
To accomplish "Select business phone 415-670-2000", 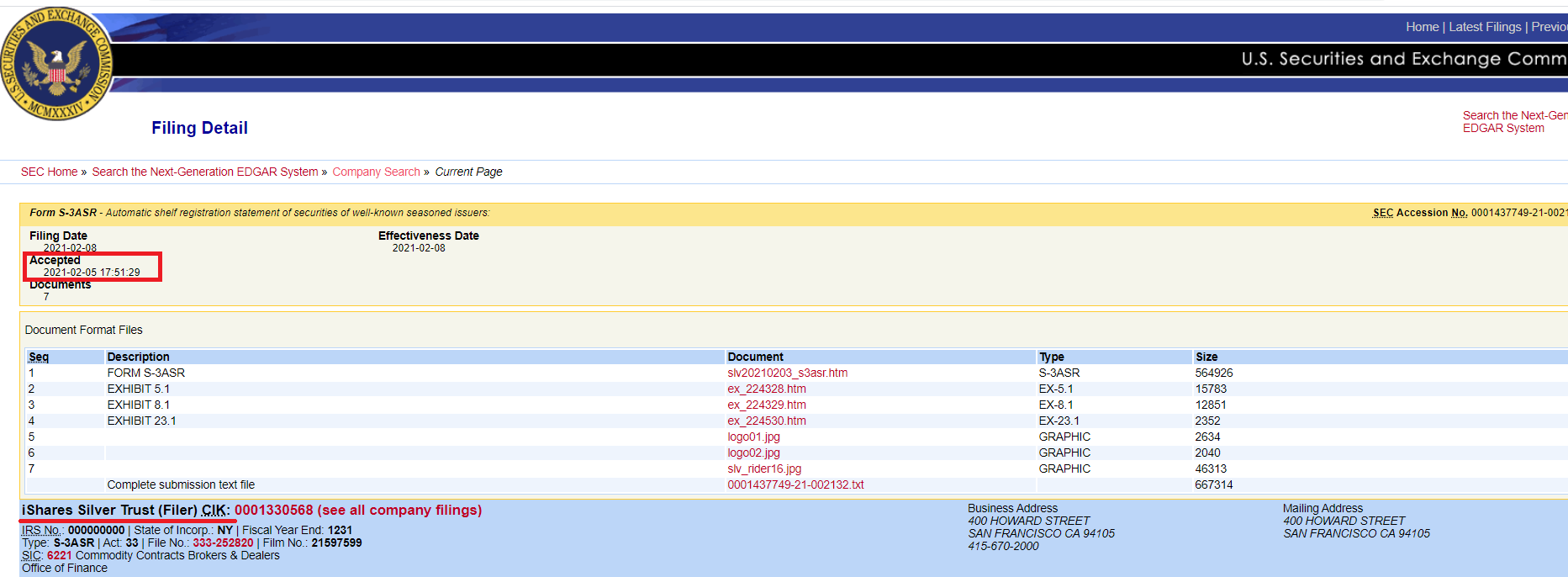I will (x=1003, y=546).
